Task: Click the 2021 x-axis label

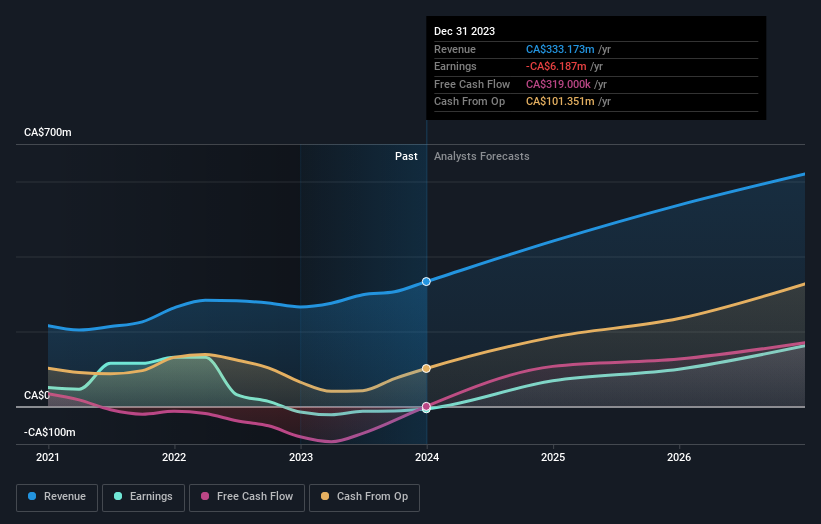Action: [x=48, y=457]
